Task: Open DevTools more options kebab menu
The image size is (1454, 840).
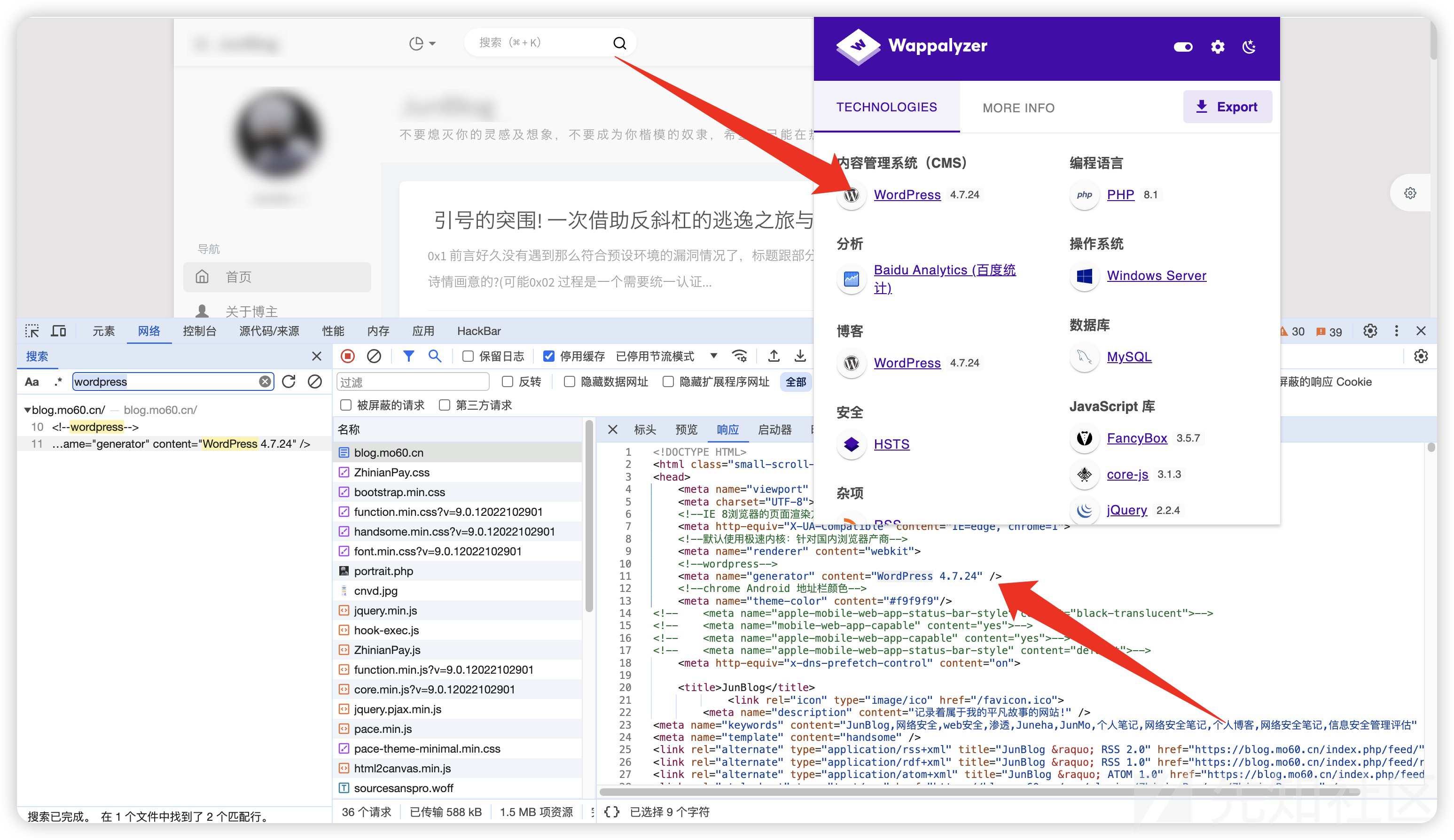Action: coord(1396,331)
